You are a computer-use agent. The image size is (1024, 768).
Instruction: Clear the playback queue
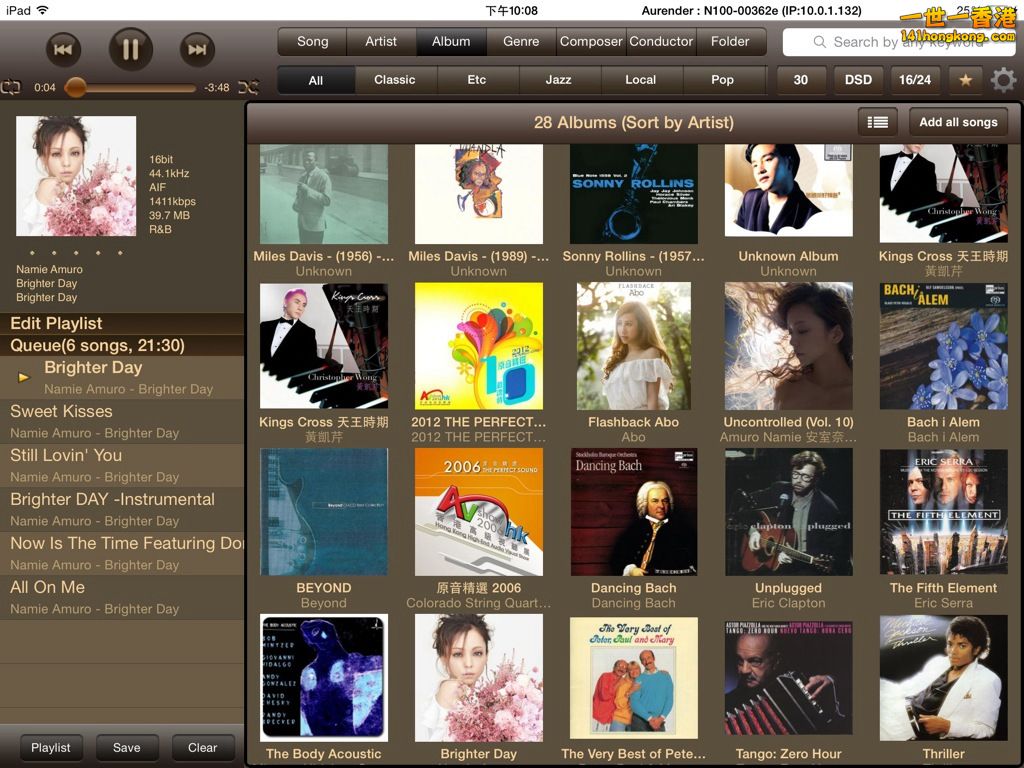pos(202,747)
